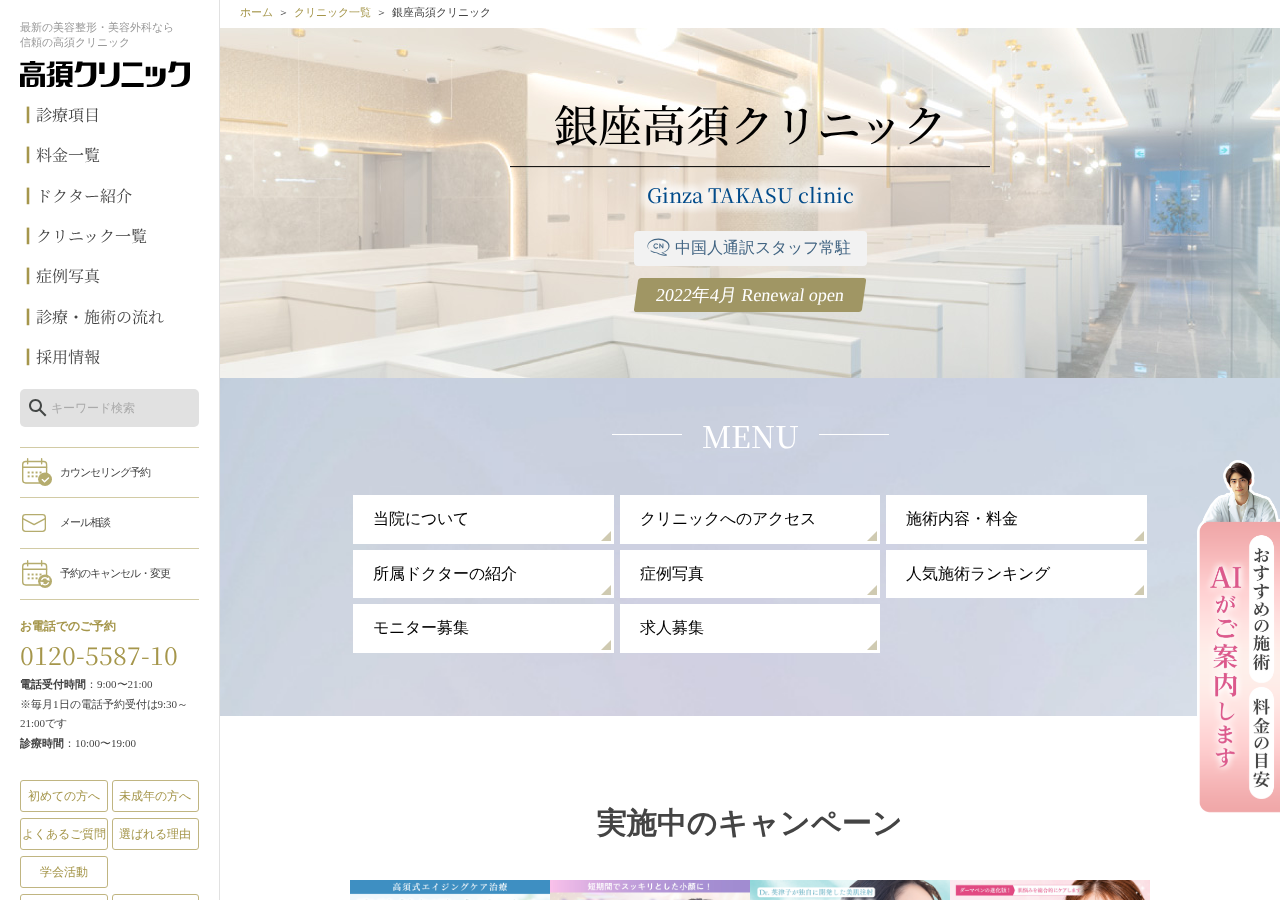Click the 高須クリニック logo
This screenshot has width=1280, height=900.
point(105,74)
